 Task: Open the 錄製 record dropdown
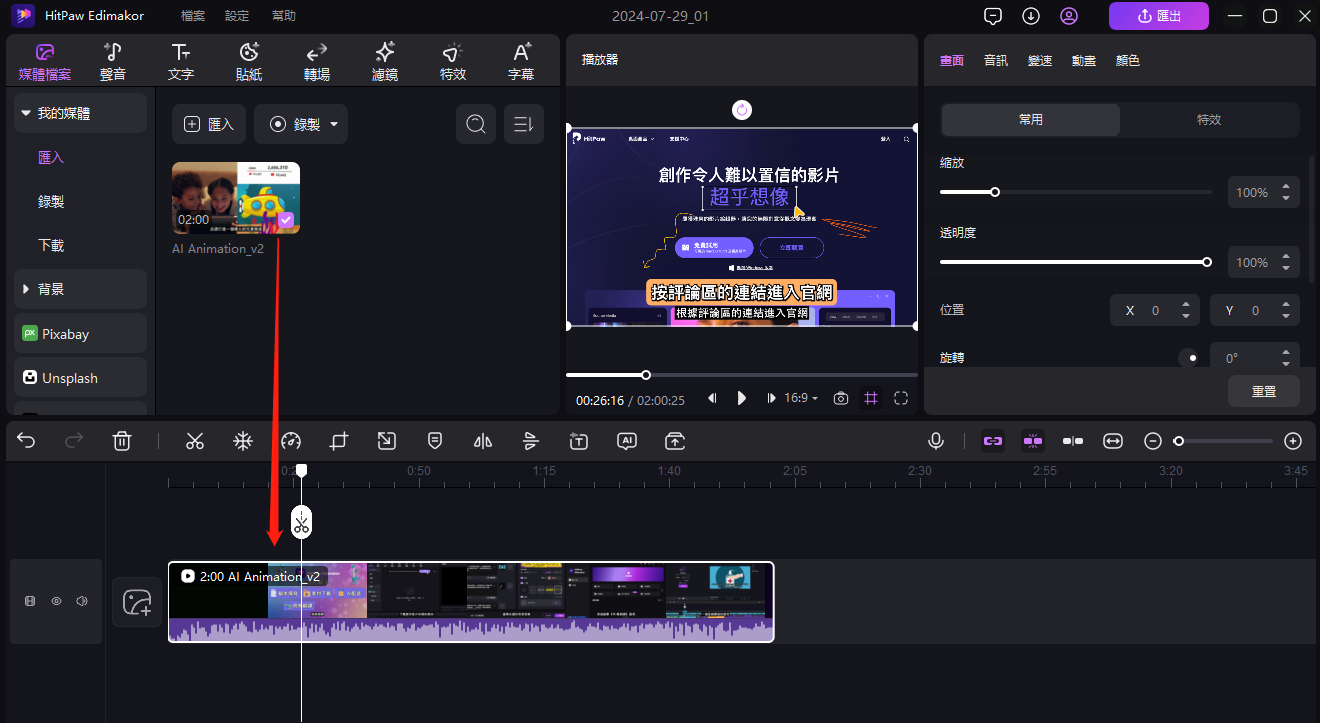click(301, 125)
